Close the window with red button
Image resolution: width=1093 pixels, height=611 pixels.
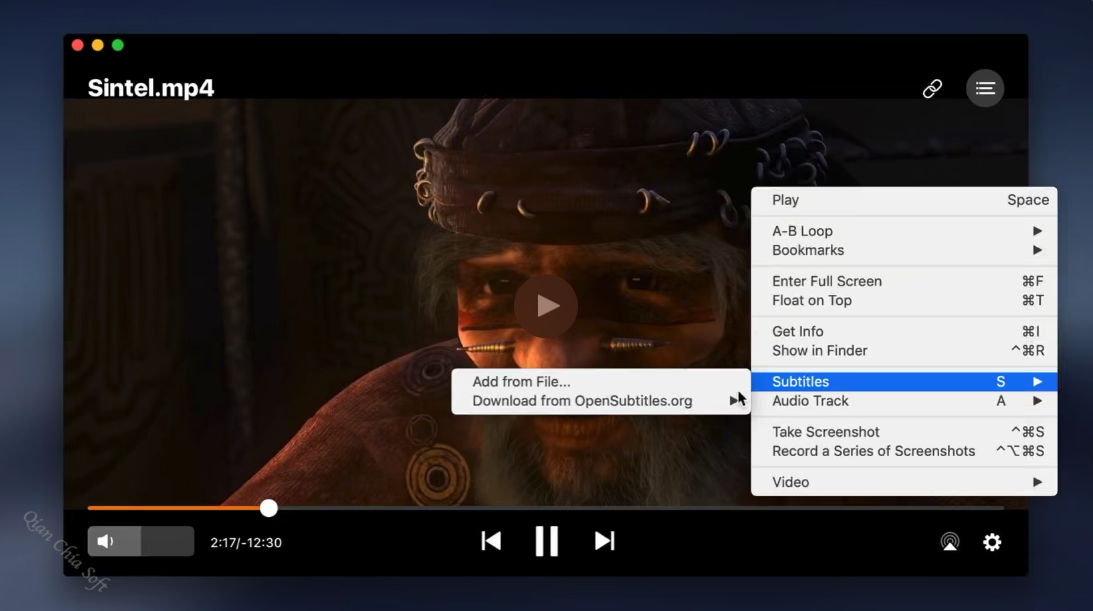(x=77, y=45)
